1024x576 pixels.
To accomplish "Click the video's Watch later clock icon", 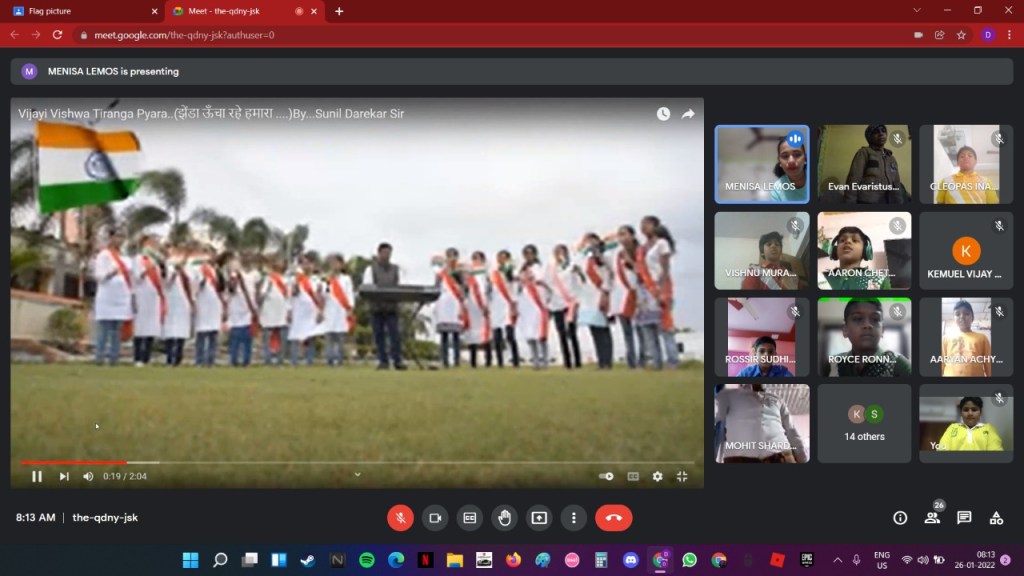I will point(663,114).
